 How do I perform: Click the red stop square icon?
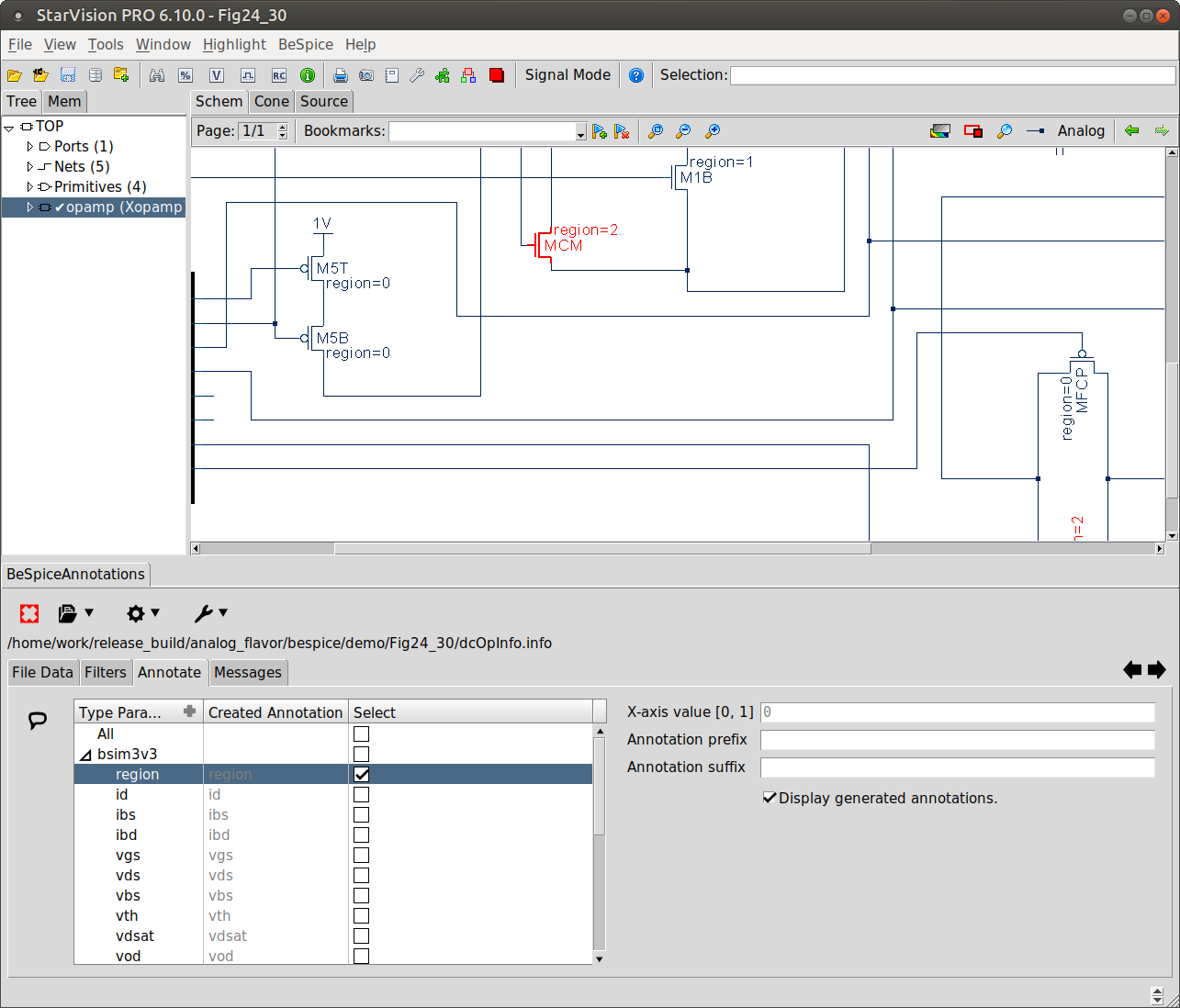pyautogui.click(x=497, y=75)
